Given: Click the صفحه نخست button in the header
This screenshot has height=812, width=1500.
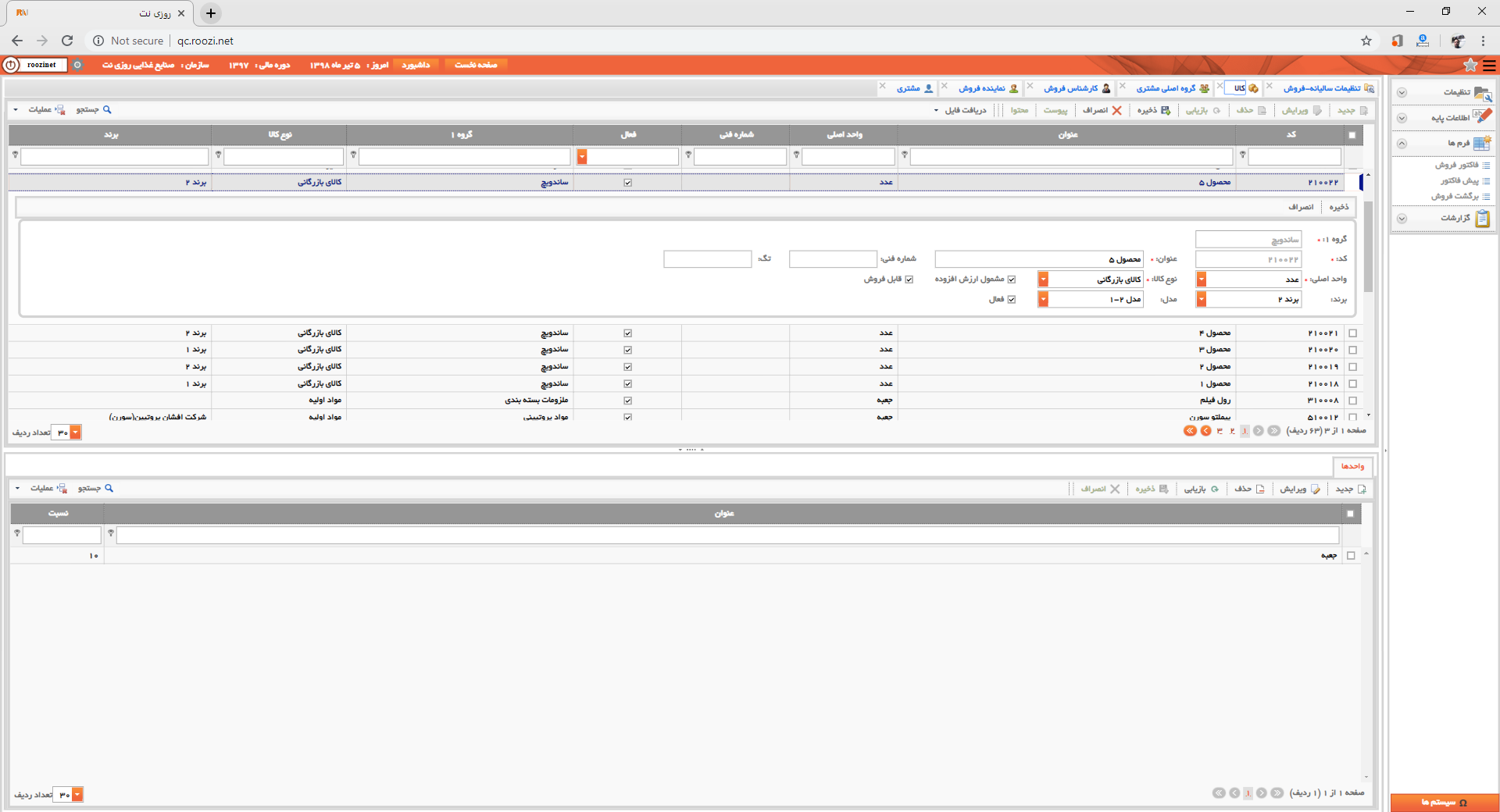Looking at the screenshot, I should [x=476, y=65].
